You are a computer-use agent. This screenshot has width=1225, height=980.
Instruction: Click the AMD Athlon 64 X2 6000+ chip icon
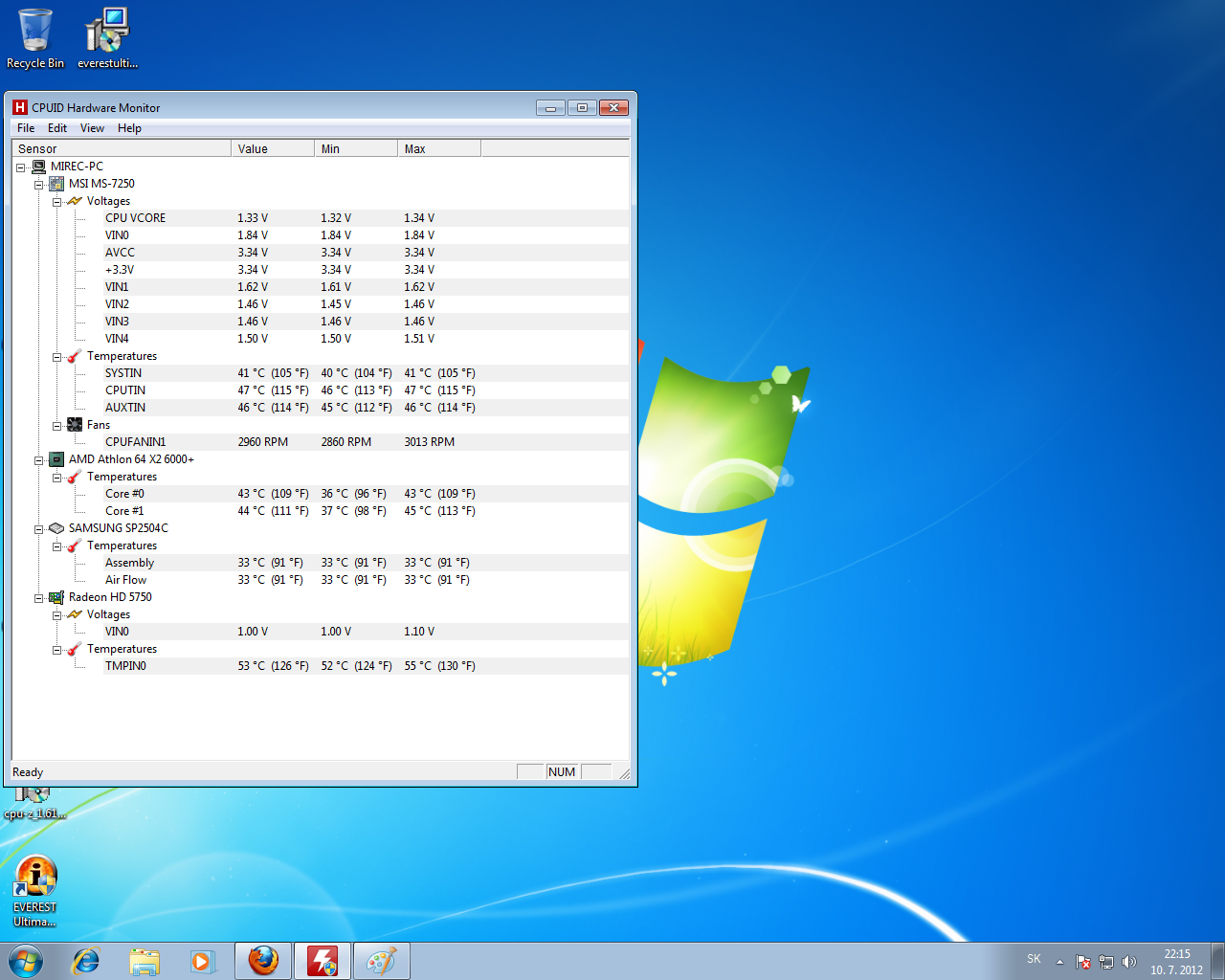(56, 459)
